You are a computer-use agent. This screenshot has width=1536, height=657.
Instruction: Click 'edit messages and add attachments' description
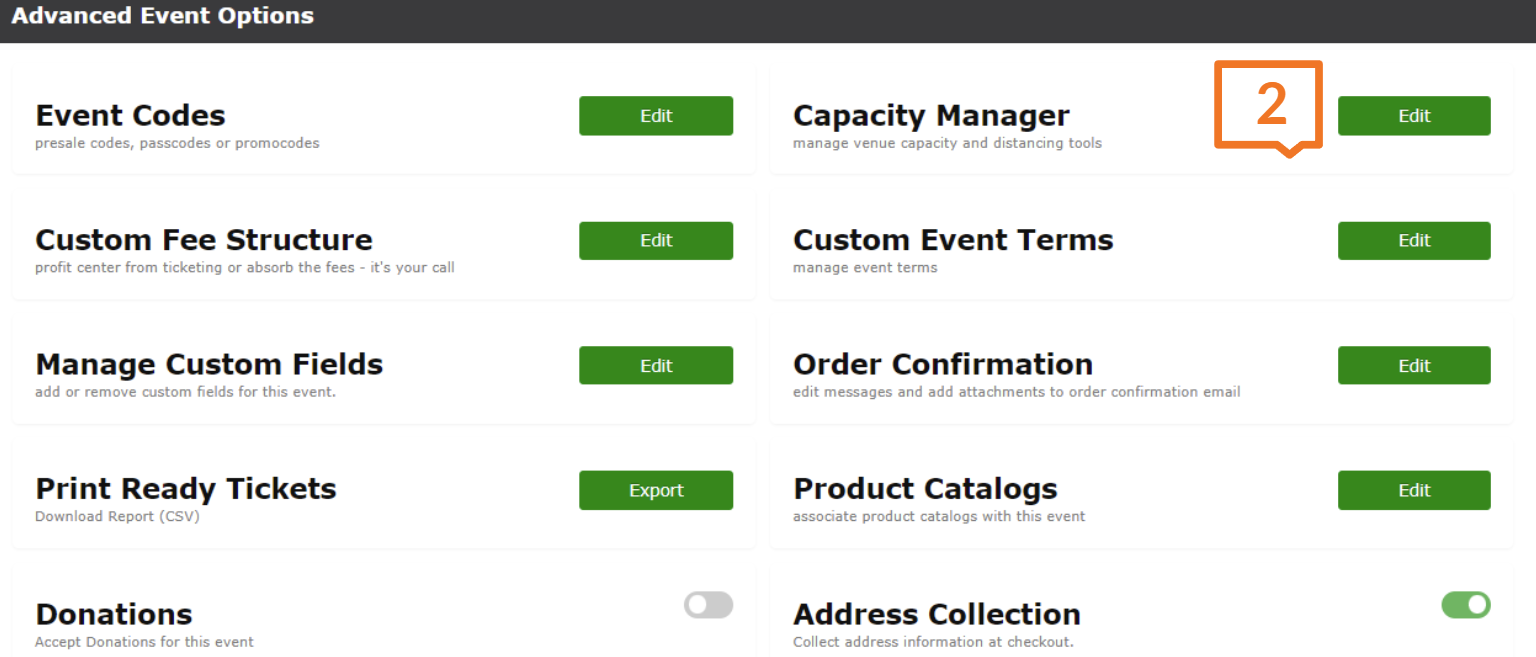[1016, 392]
